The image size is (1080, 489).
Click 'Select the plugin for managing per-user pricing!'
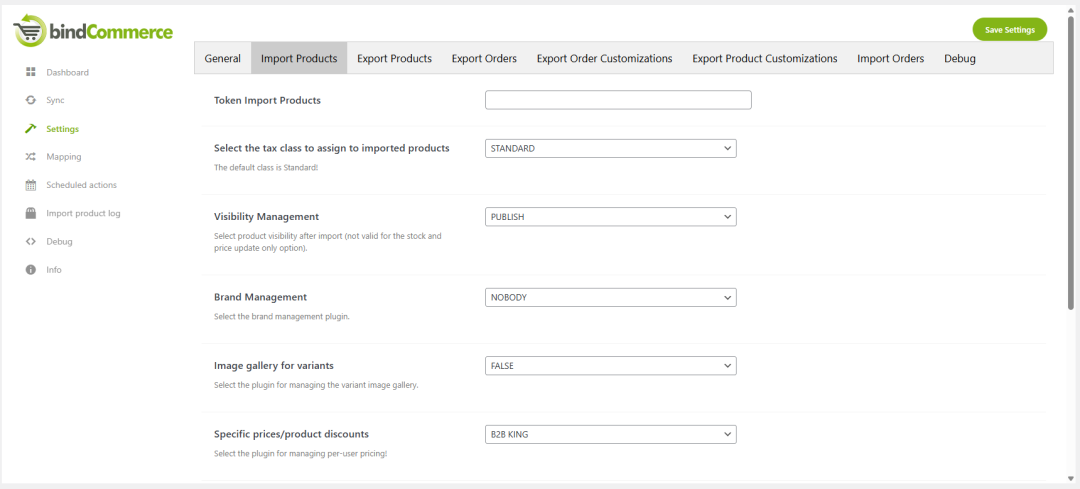[x=300, y=454]
